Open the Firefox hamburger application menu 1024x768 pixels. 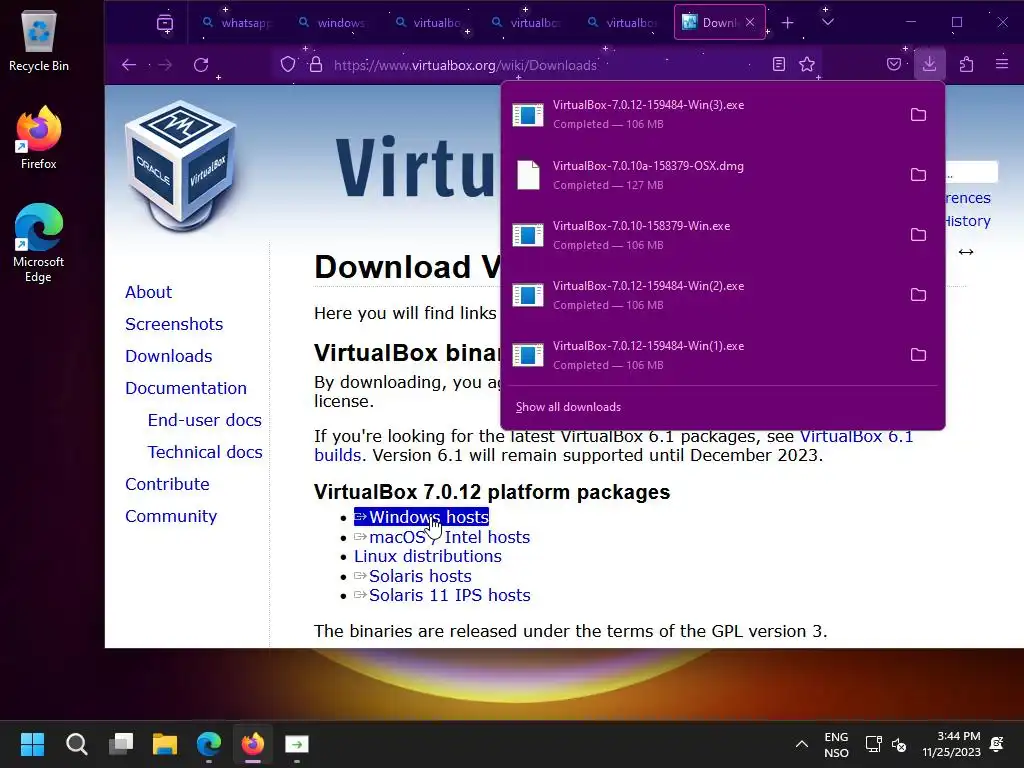pyautogui.click(x=1002, y=64)
